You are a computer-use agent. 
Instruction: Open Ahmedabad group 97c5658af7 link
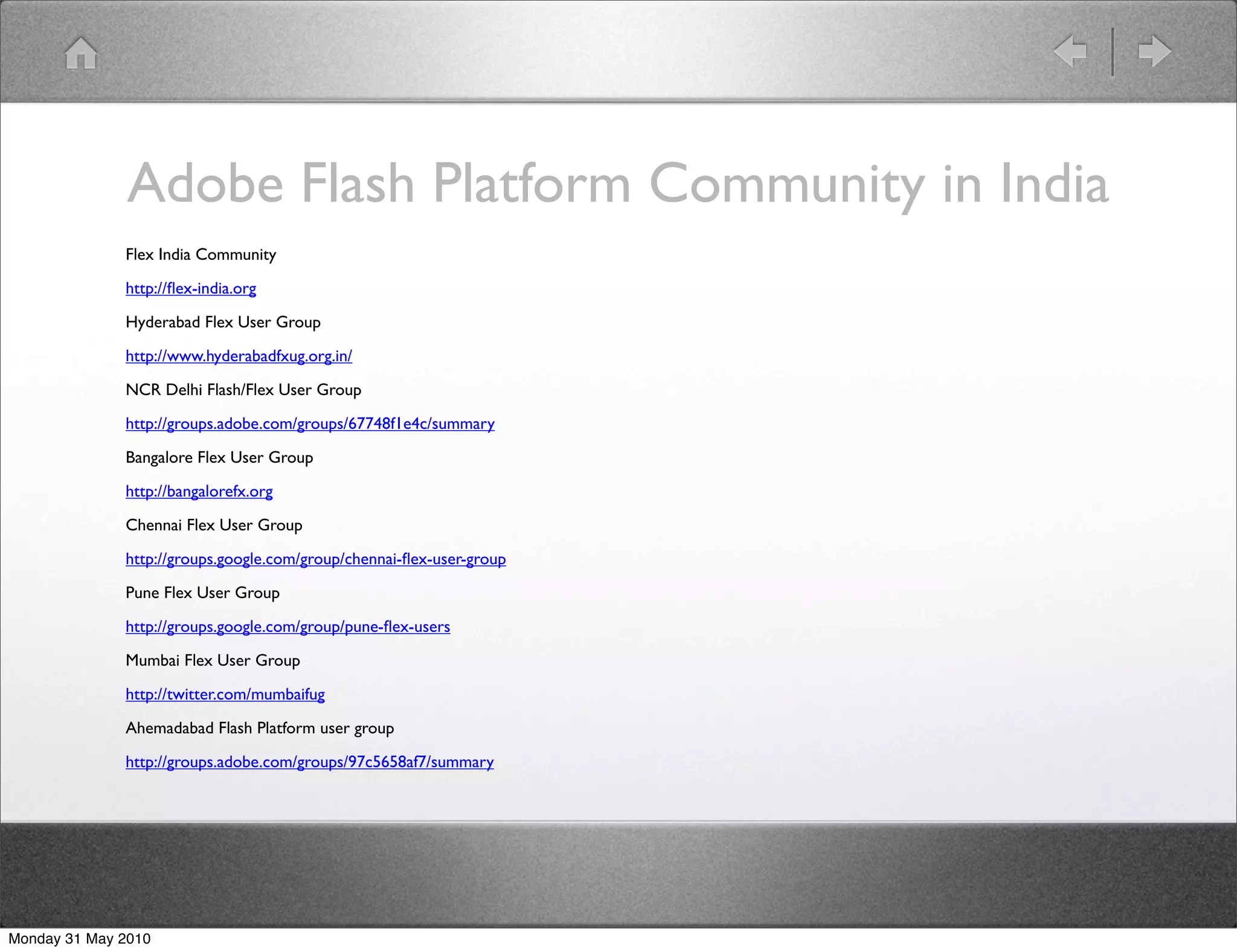tap(310, 762)
